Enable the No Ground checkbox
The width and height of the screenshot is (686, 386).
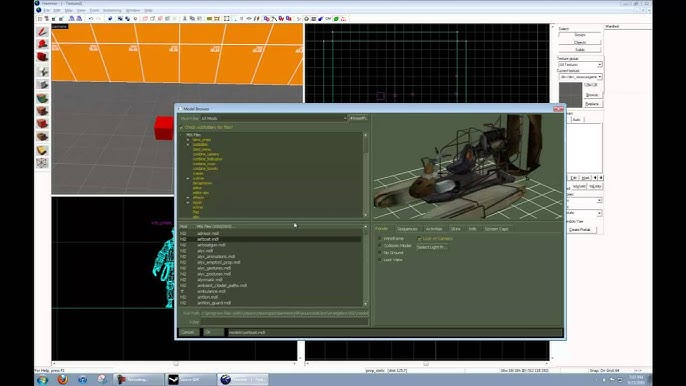tap(379, 253)
